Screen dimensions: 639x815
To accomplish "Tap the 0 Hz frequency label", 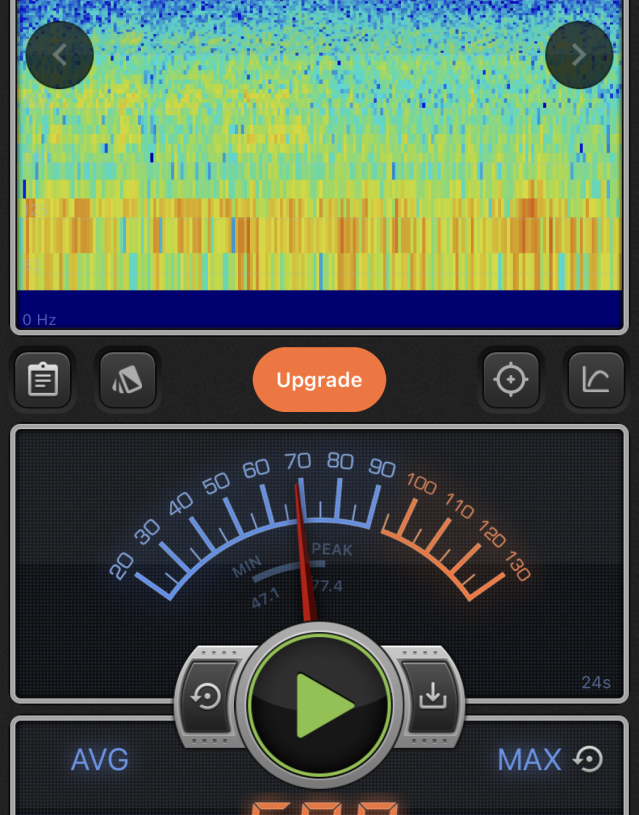I will click(40, 320).
